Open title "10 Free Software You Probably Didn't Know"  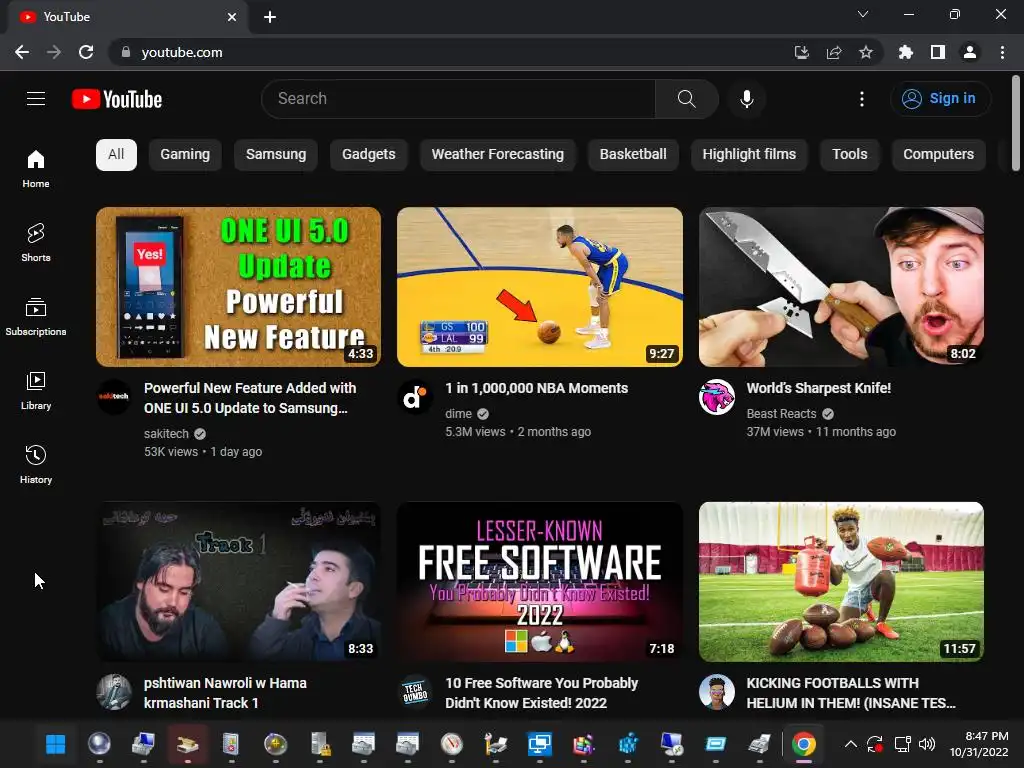pos(541,693)
